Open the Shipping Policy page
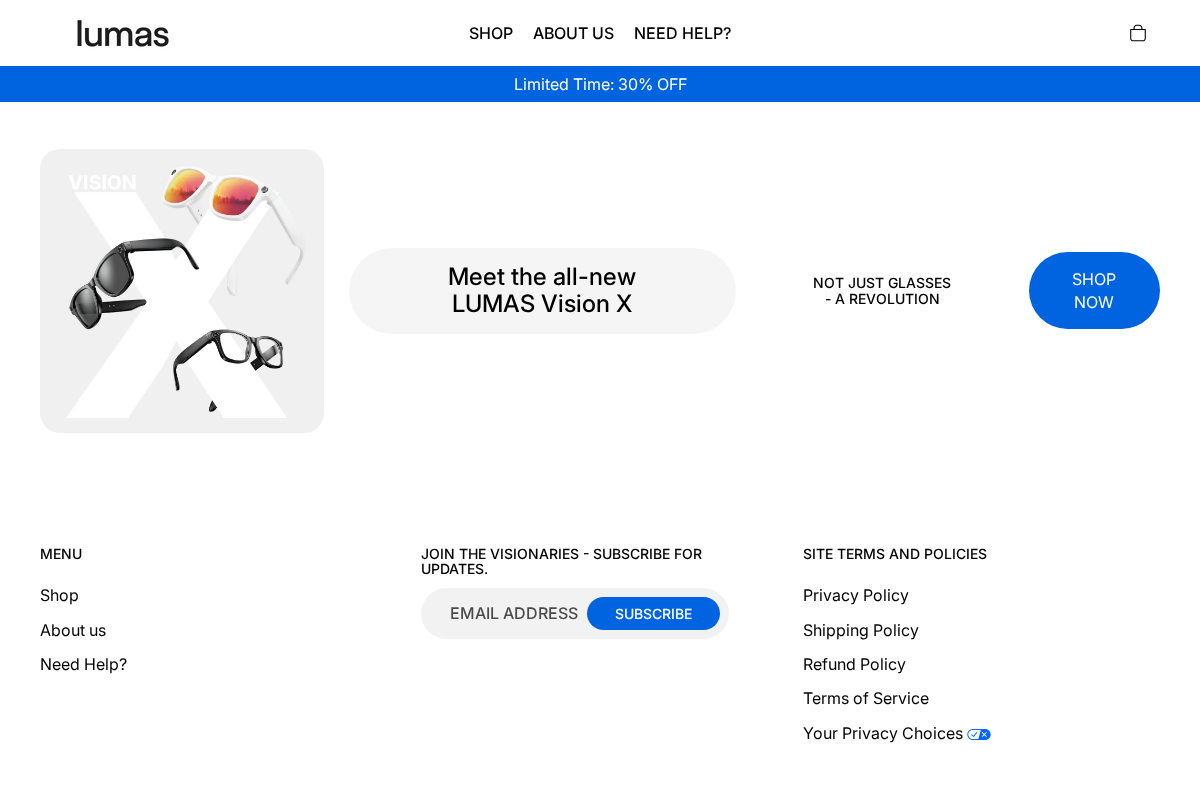1200x800 pixels. click(860, 630)
